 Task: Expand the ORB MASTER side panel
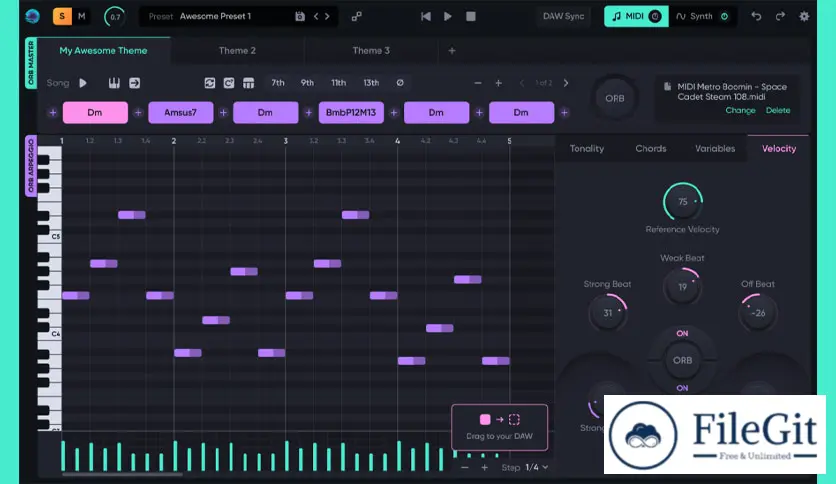pyautogui.click(x=31, y=63)
